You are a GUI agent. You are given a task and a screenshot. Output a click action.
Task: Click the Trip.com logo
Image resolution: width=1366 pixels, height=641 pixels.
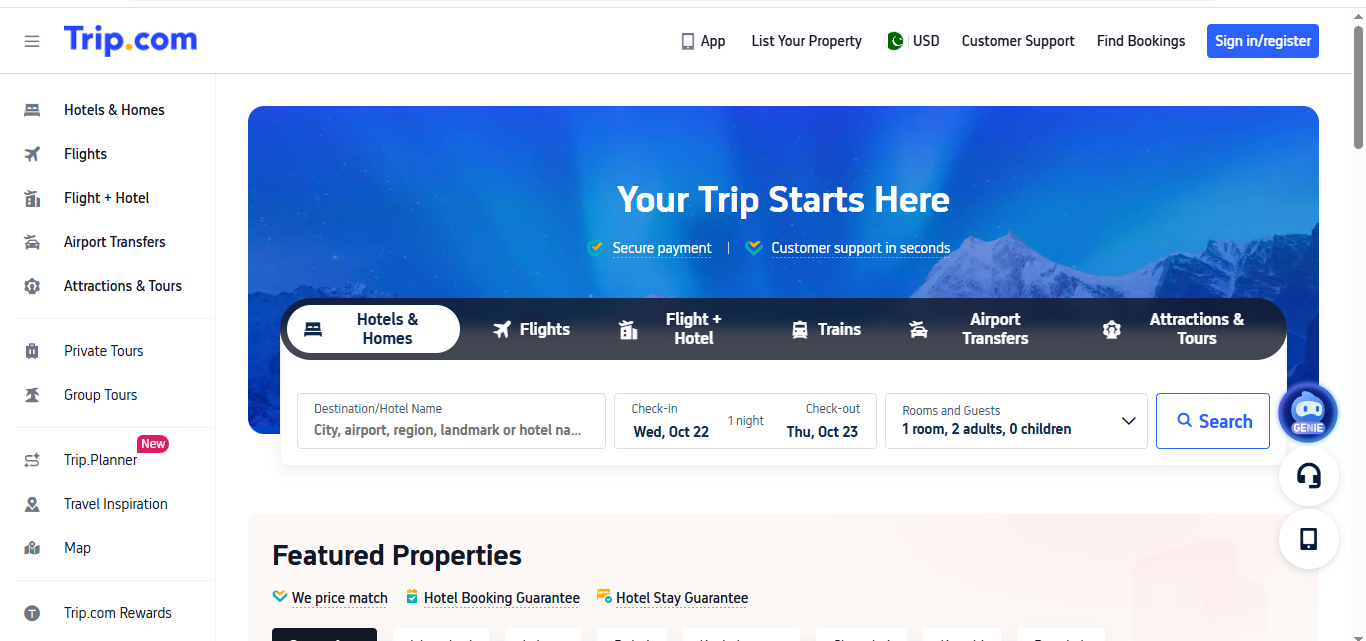click(131, 40)
